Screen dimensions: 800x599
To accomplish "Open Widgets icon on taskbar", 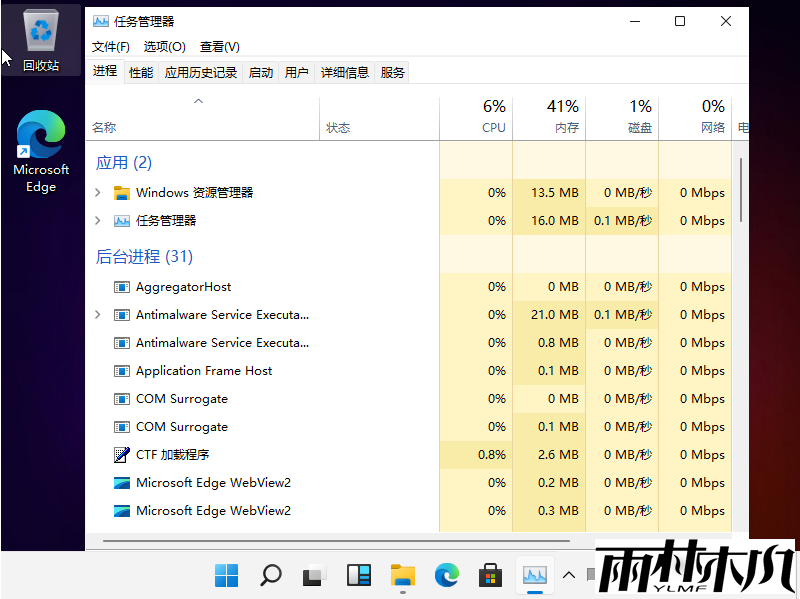I will tap(359, 575).
